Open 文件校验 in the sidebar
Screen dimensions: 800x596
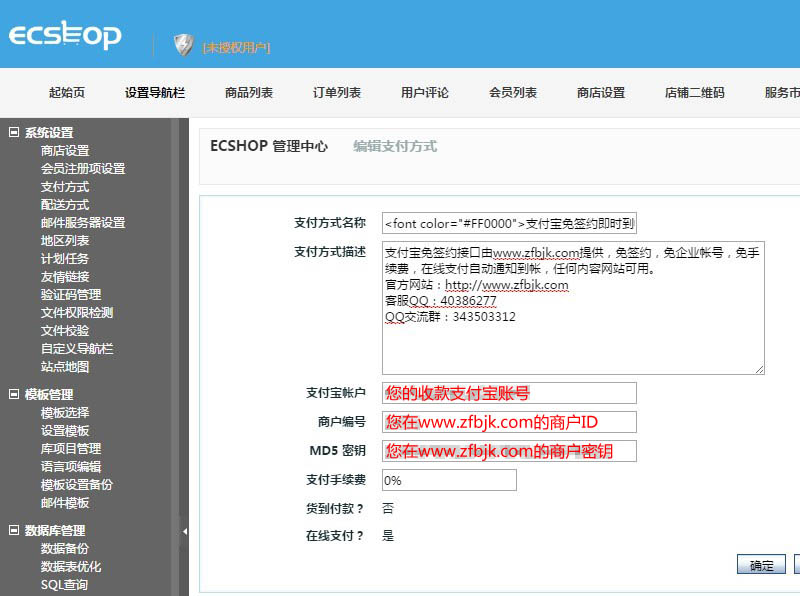coord(65,331)
